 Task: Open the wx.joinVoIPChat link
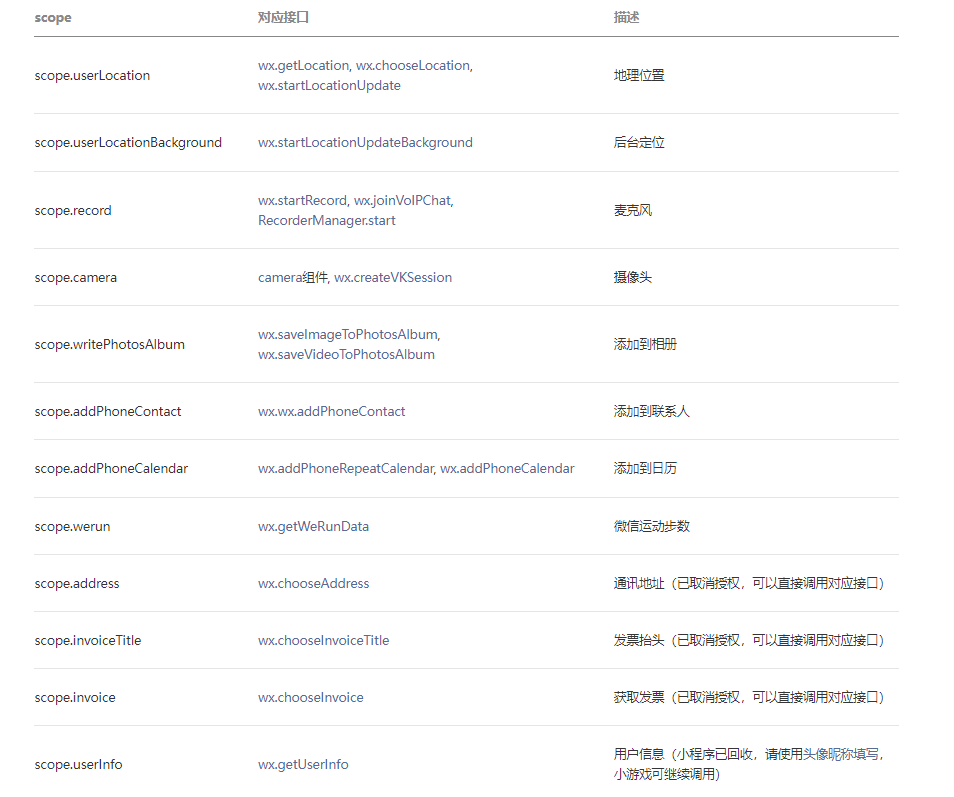point(403,201)
